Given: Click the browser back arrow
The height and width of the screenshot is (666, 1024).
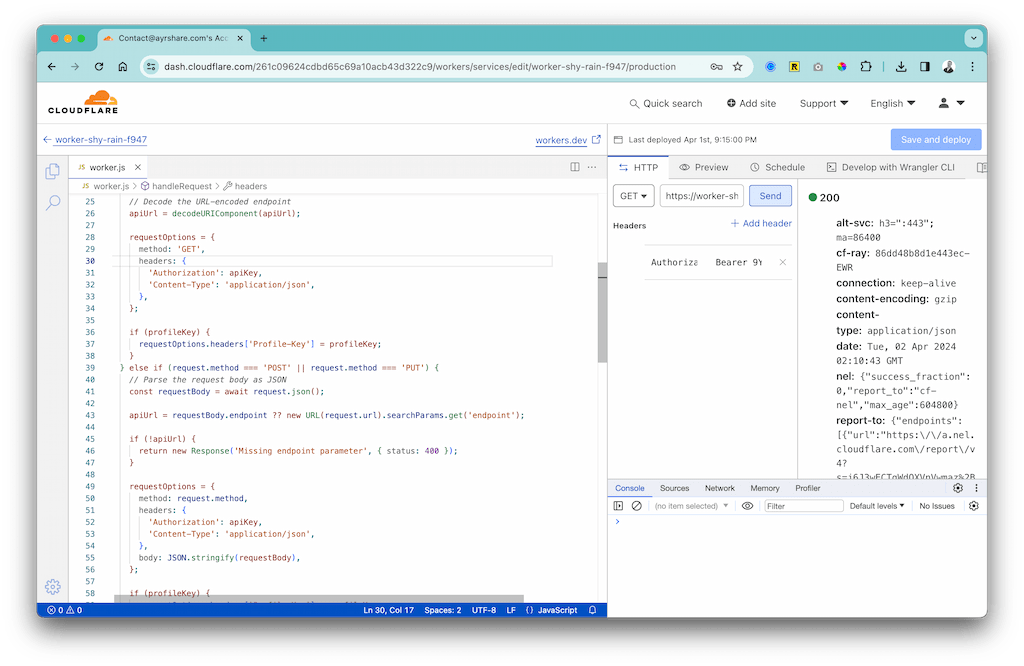Looking at the screenshot, I should click(x=52, y=67).
